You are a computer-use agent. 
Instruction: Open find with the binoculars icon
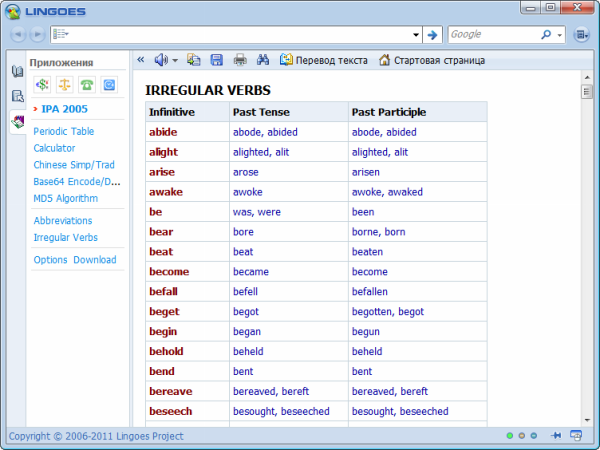(263, 60)
